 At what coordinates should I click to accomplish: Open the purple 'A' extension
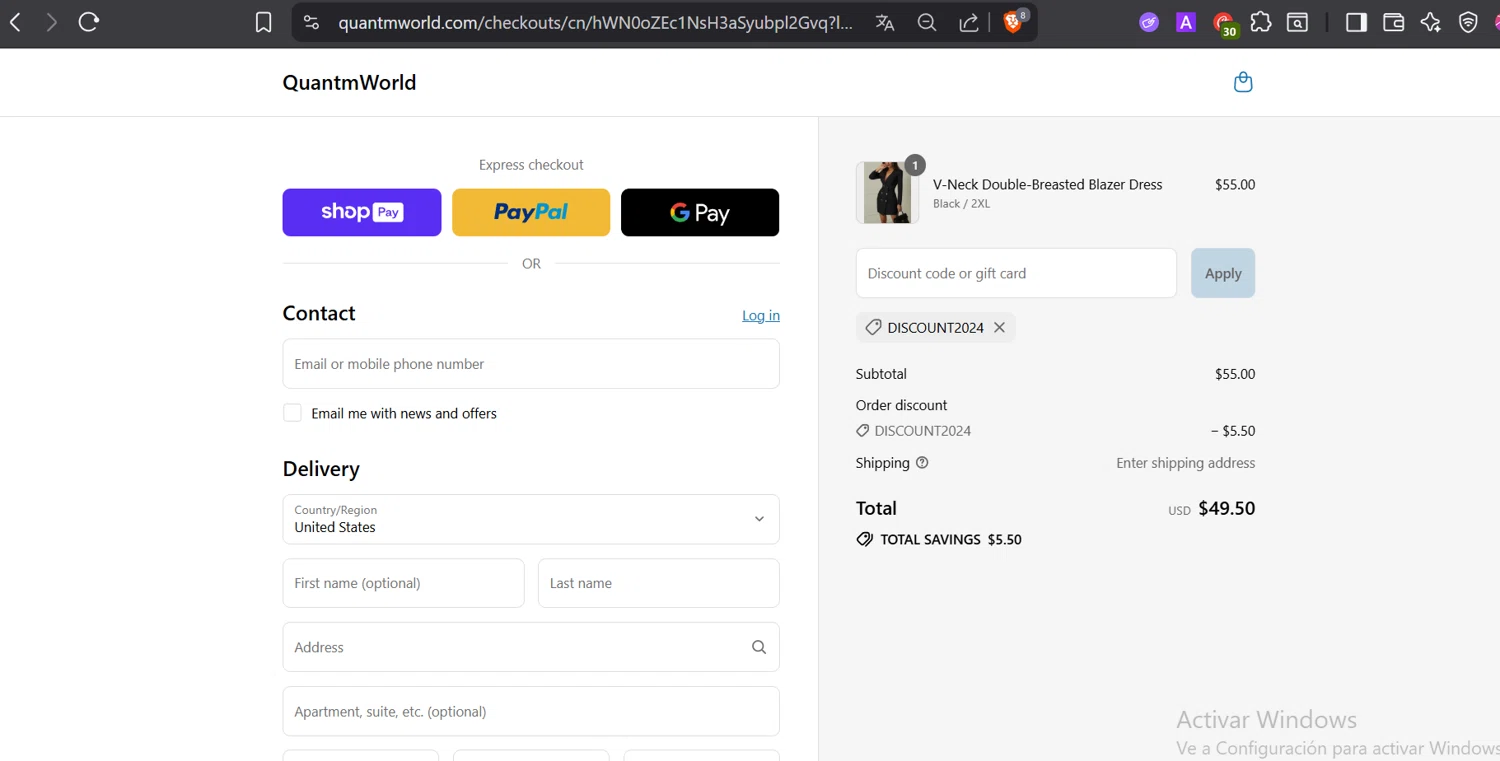[1186, 22]
